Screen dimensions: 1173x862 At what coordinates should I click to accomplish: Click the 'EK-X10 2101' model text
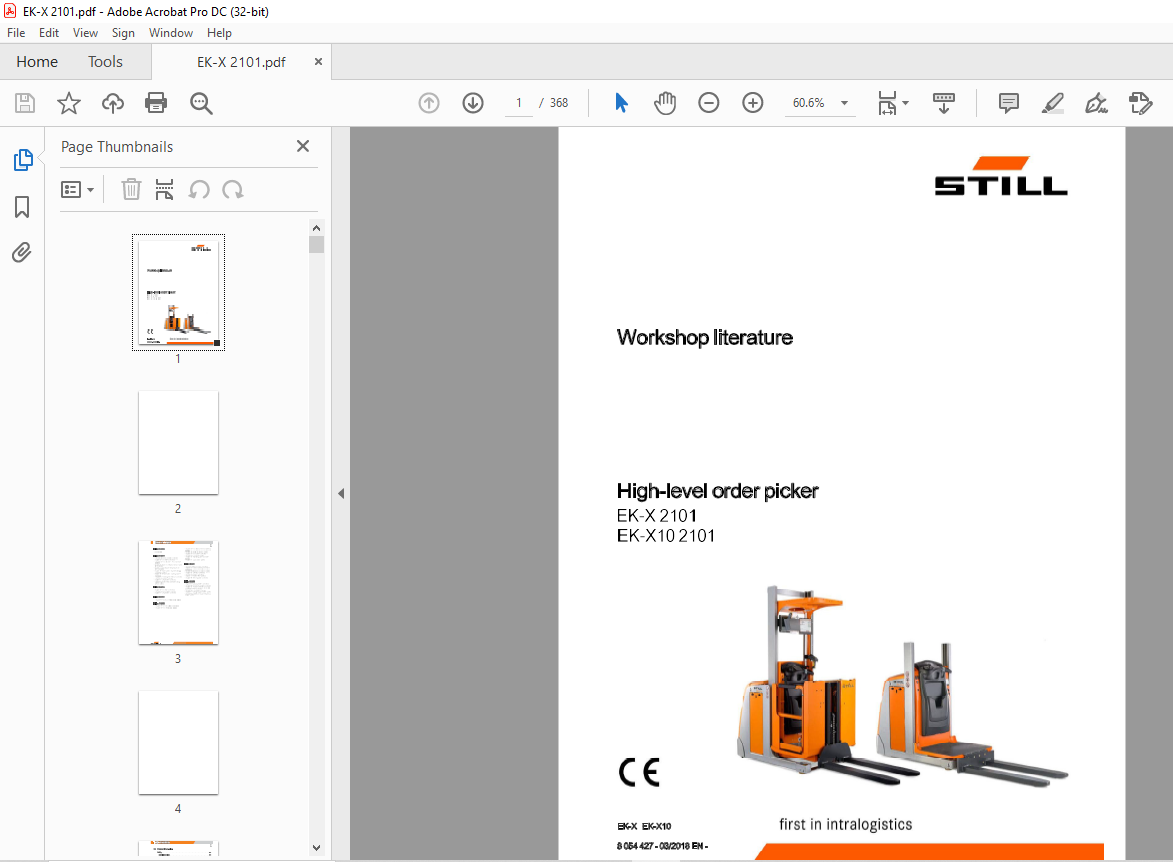(x=666, y=536)
